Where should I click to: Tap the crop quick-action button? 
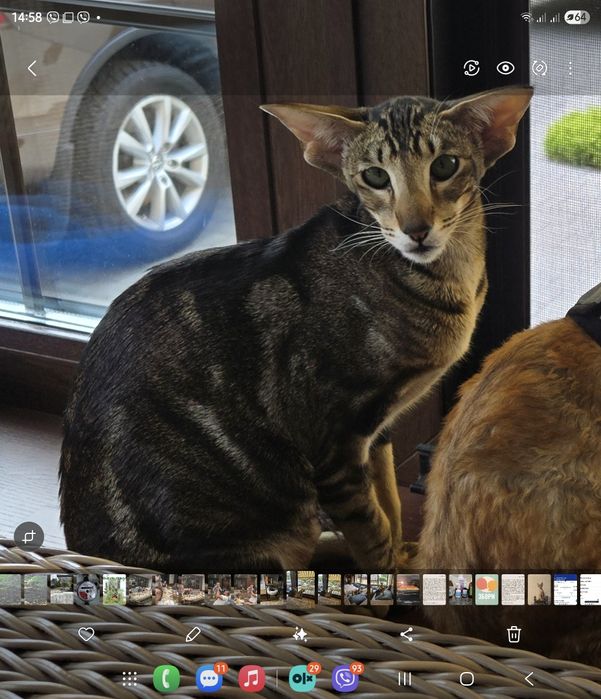click(29, 536)
